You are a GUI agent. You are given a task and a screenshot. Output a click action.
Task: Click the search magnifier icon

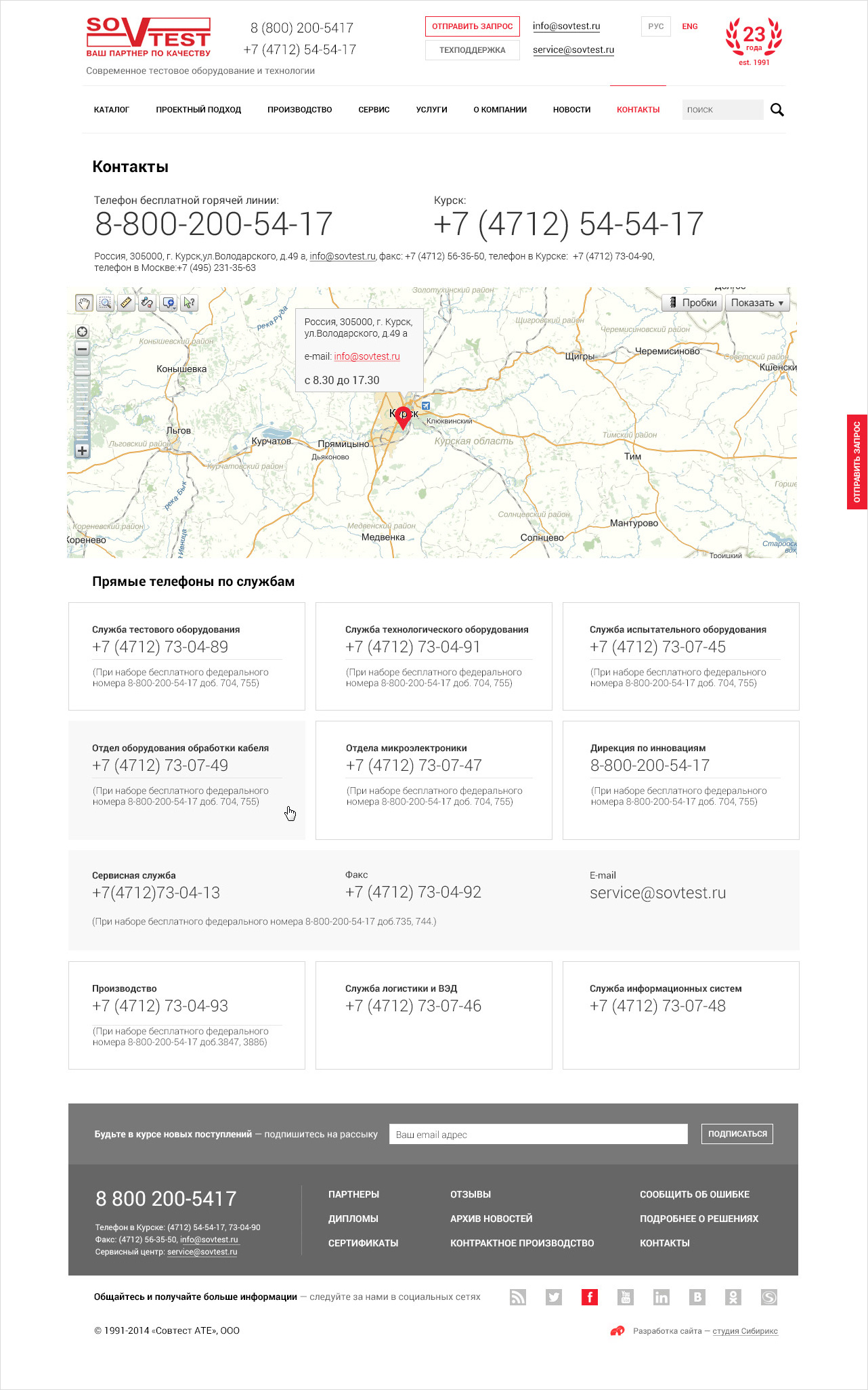777,110
